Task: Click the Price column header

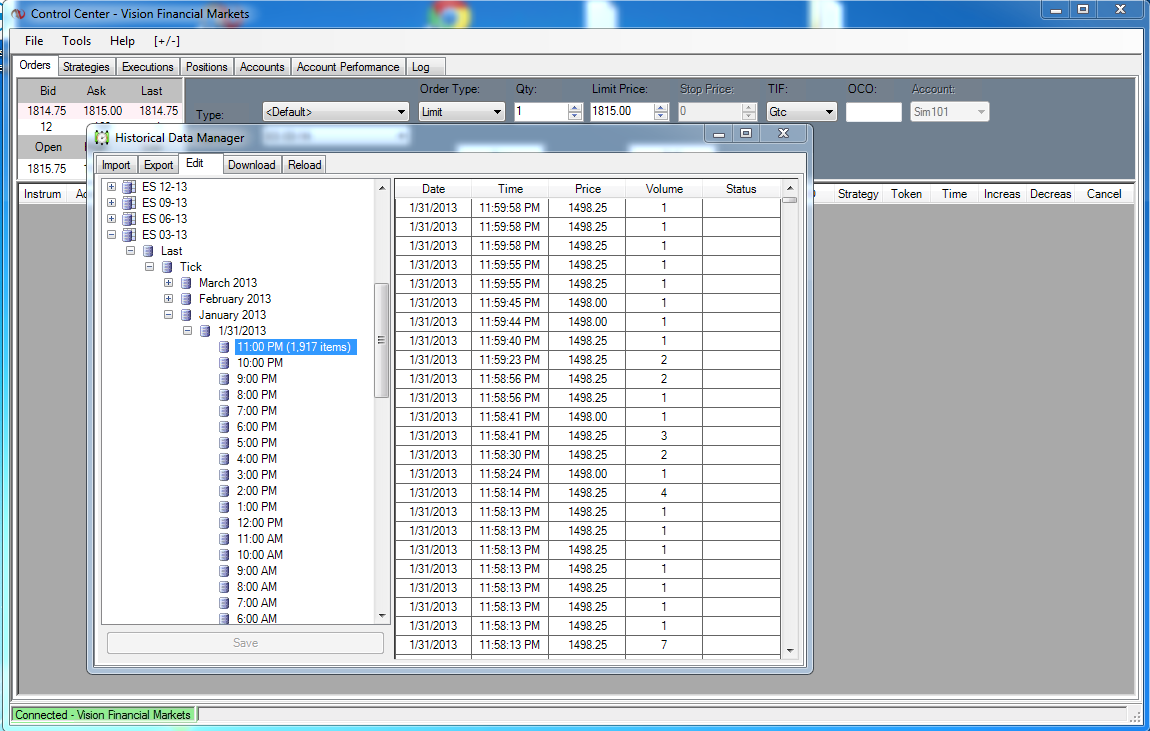Action: pyautogui.click(x=587, y=189)
